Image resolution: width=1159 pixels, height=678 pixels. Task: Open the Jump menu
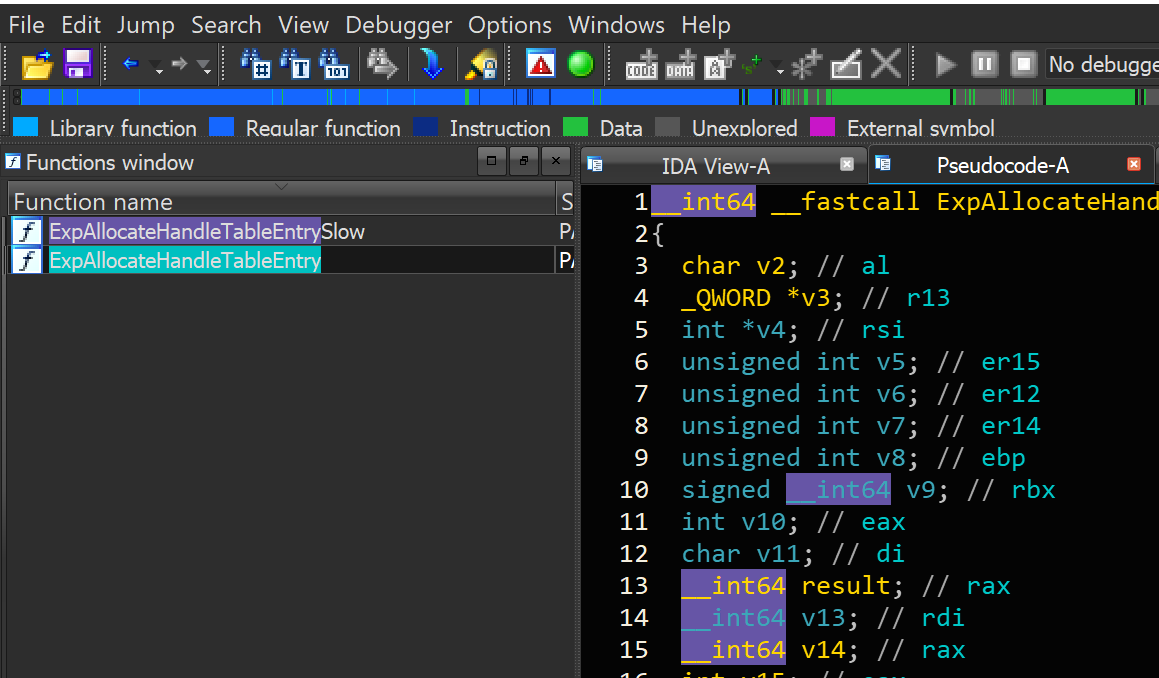(146, 25)
